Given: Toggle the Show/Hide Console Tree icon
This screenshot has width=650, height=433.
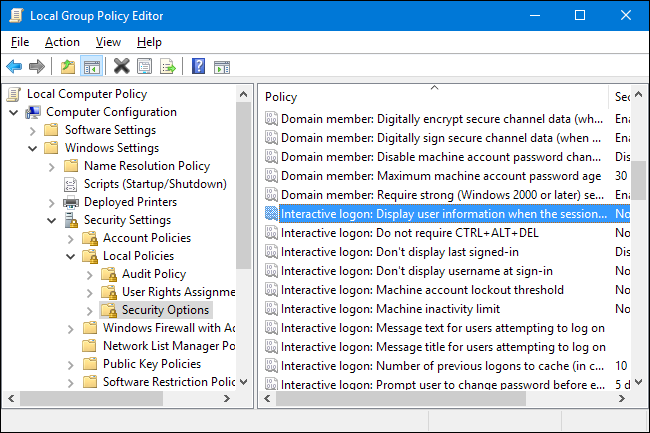Looking at the screenshot, I should (91, 66).
